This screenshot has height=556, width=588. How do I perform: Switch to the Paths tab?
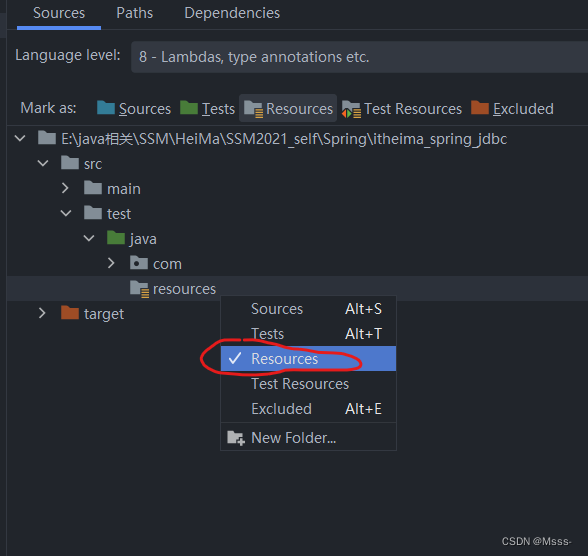[135, 13]
